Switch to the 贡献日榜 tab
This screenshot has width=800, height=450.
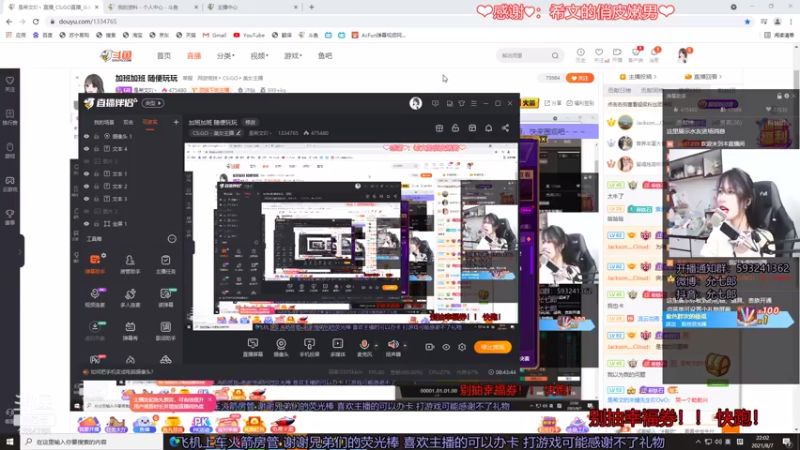[x=619, y=90]
